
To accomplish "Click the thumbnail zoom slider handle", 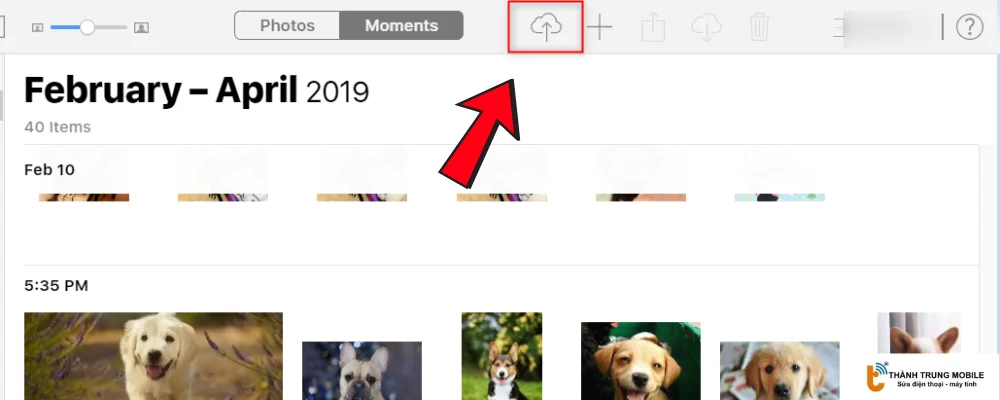I will [87, 27].
